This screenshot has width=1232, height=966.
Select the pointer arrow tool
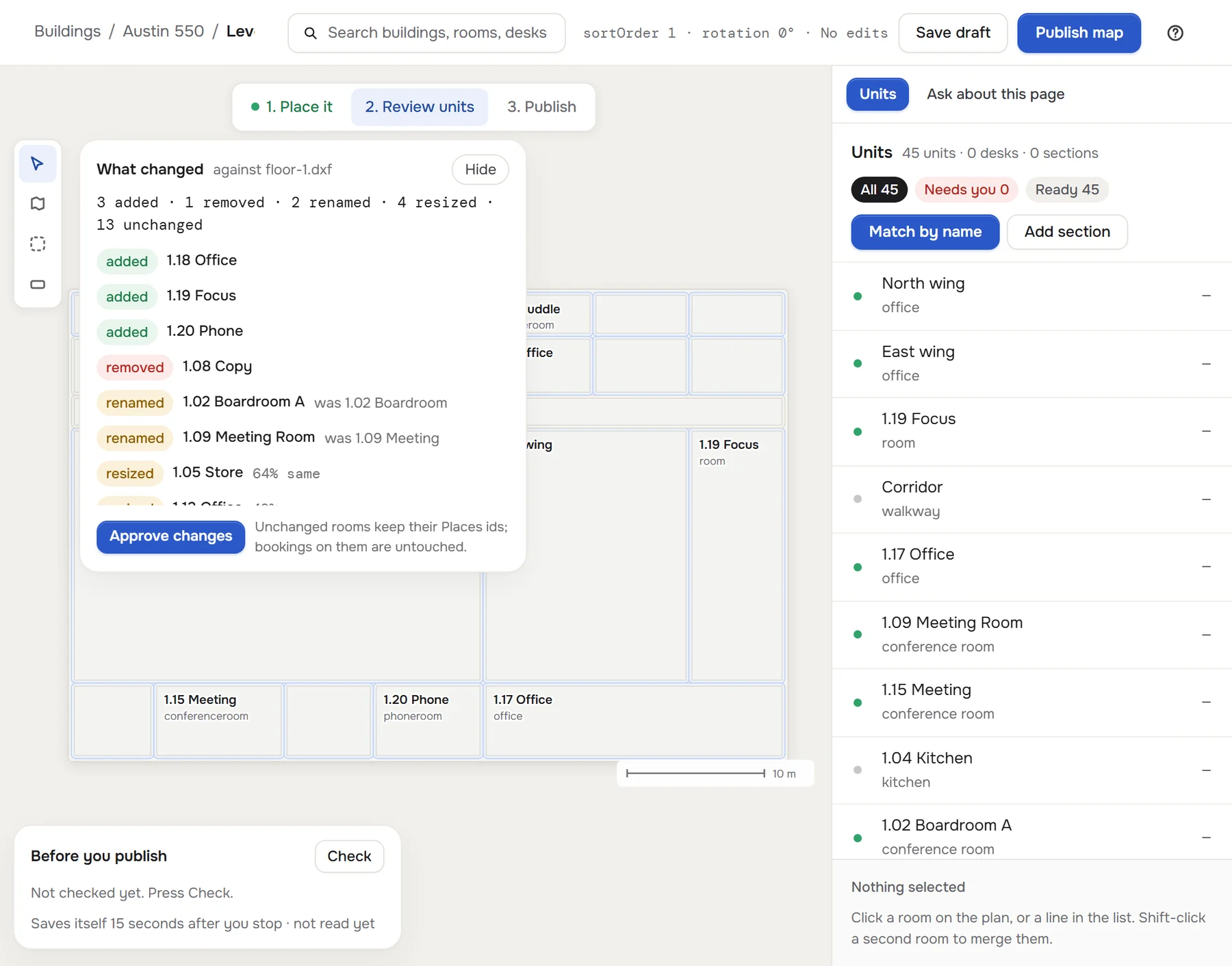pos(38,164)
